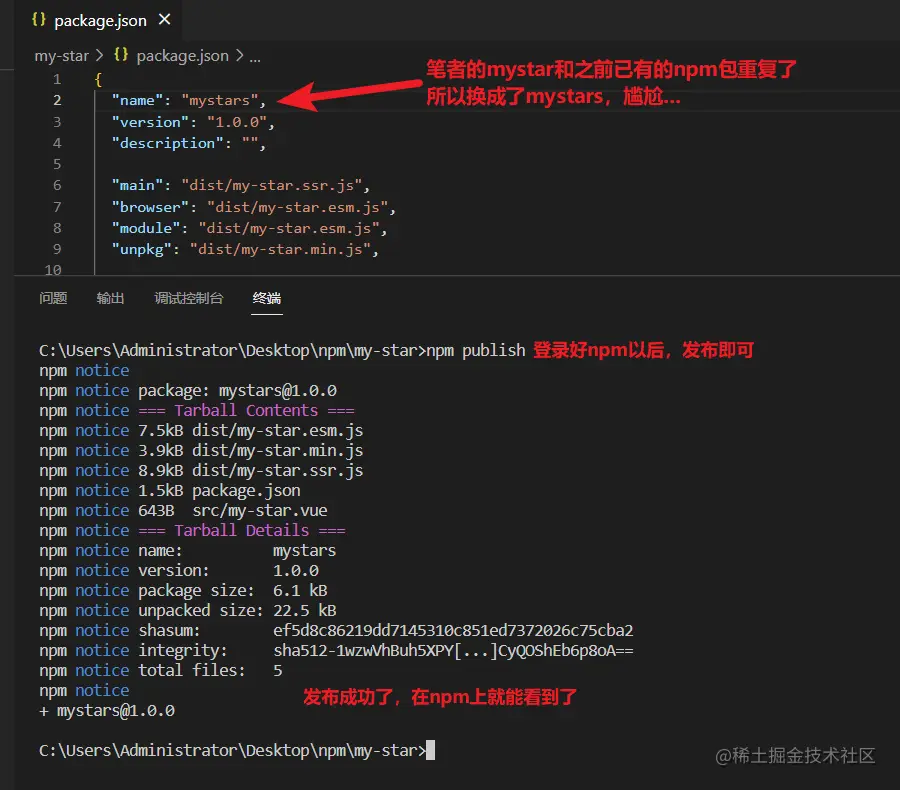
Task: Click the integrity sha512 value
Action: coord(453,650)
